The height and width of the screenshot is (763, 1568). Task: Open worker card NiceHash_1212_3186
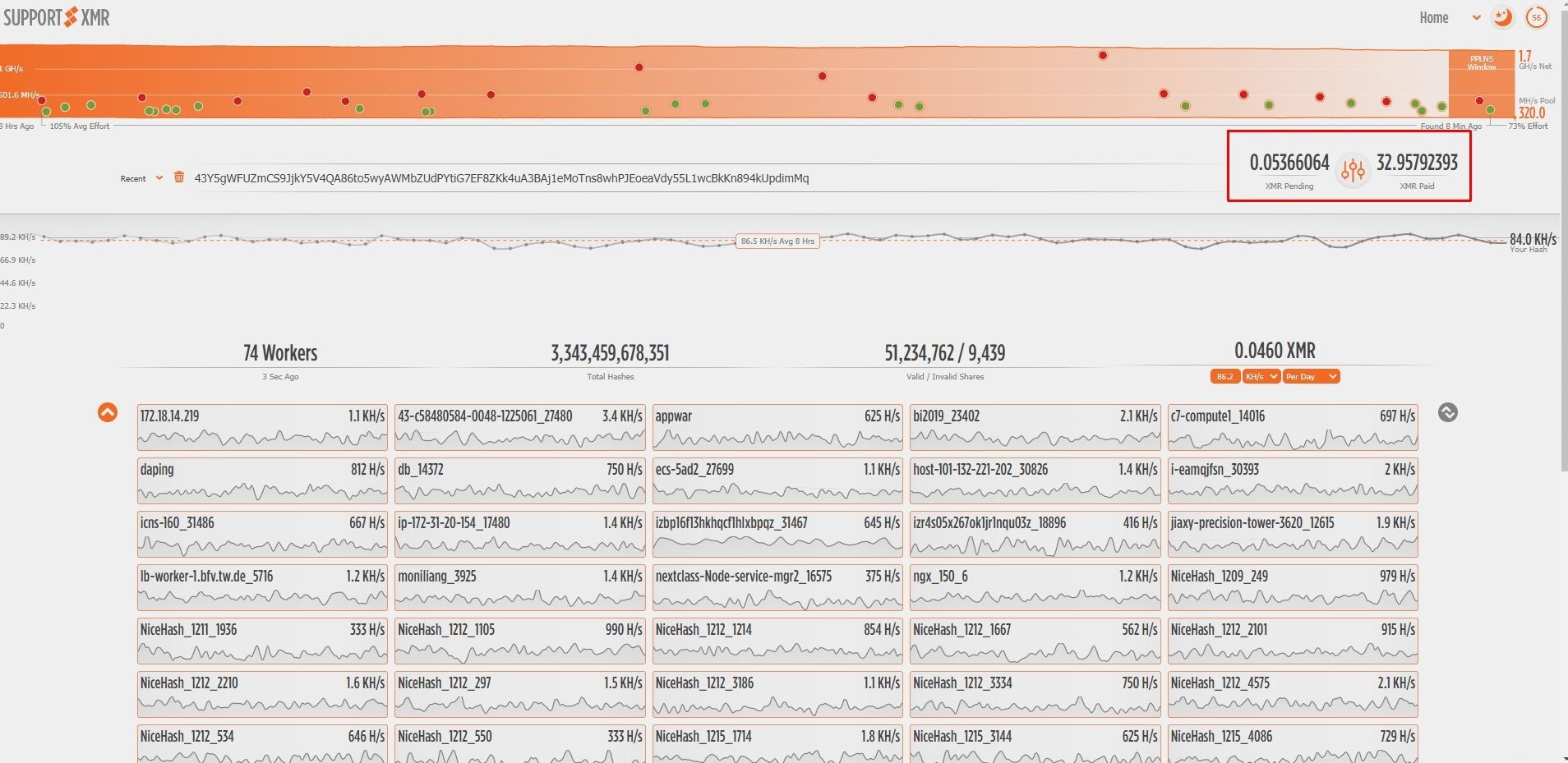pyautogui.click(x=777, y=693)
